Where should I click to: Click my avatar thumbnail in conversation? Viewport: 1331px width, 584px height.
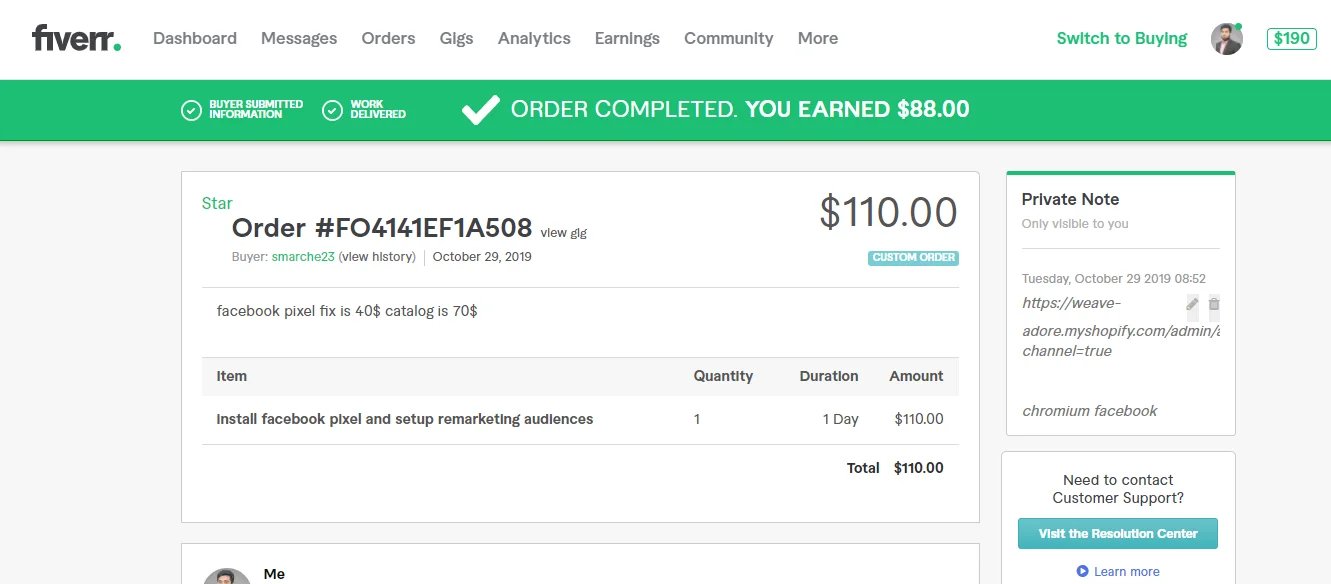(x=227, y=577)
